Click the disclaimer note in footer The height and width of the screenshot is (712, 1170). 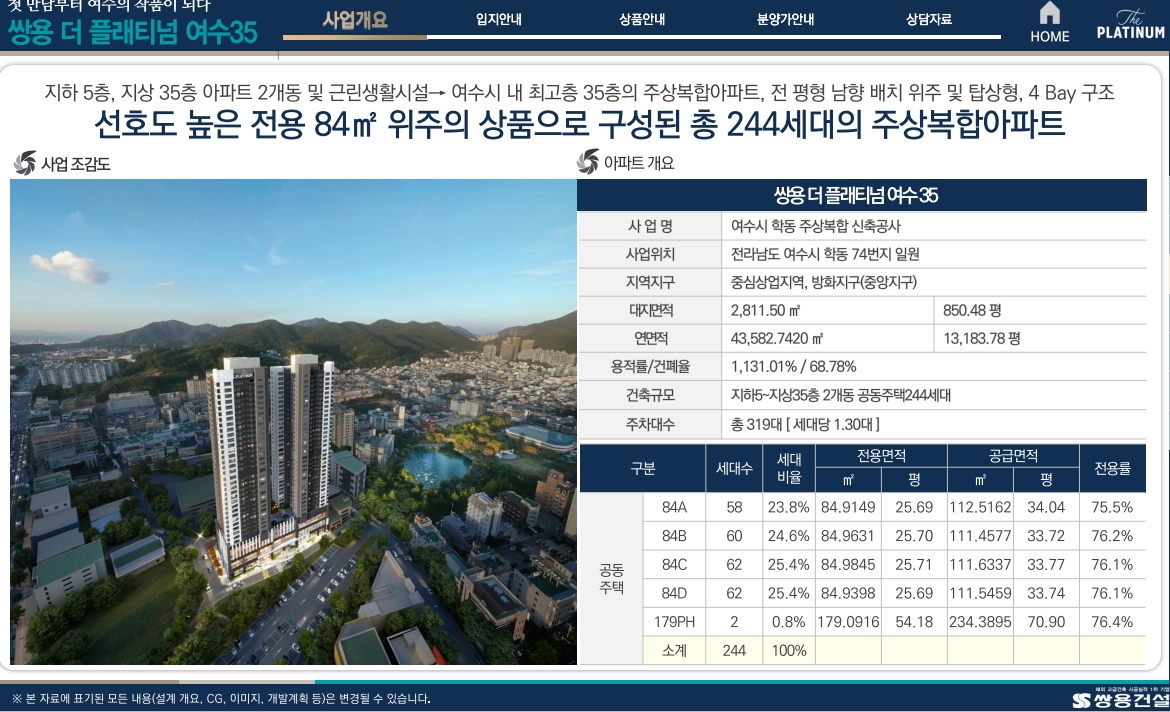(222, 699)
